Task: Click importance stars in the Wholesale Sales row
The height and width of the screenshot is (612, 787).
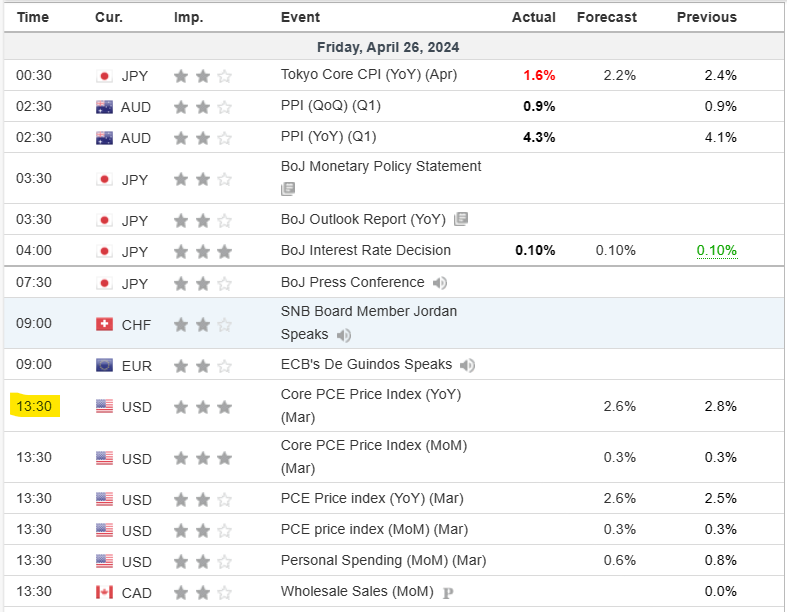Action: pyautogui.click(x=203, y=593)
